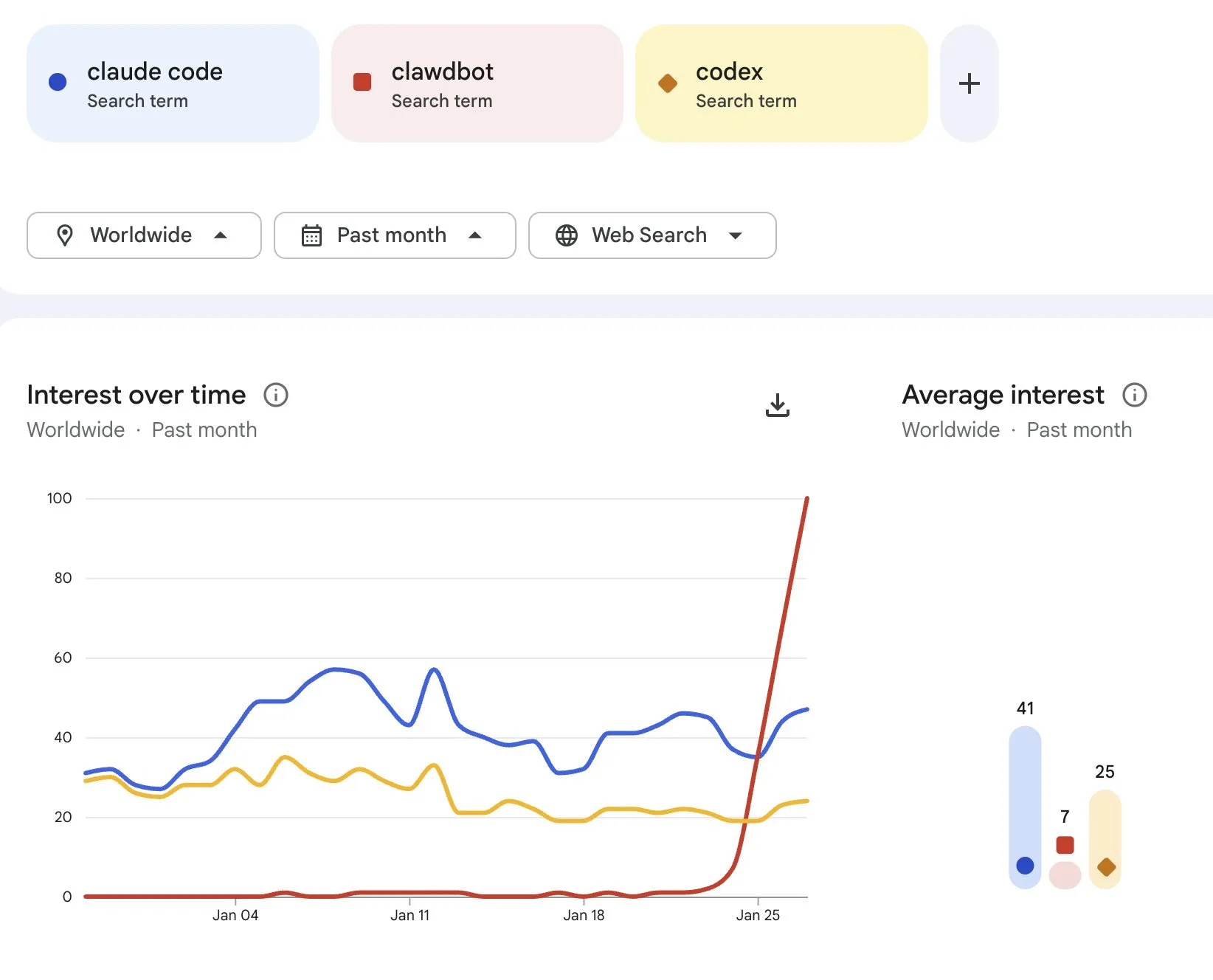The image size is (1213, 980).
Task: Toggle the clawdbot legend marker in Average interest
Action: point(1065,845)
